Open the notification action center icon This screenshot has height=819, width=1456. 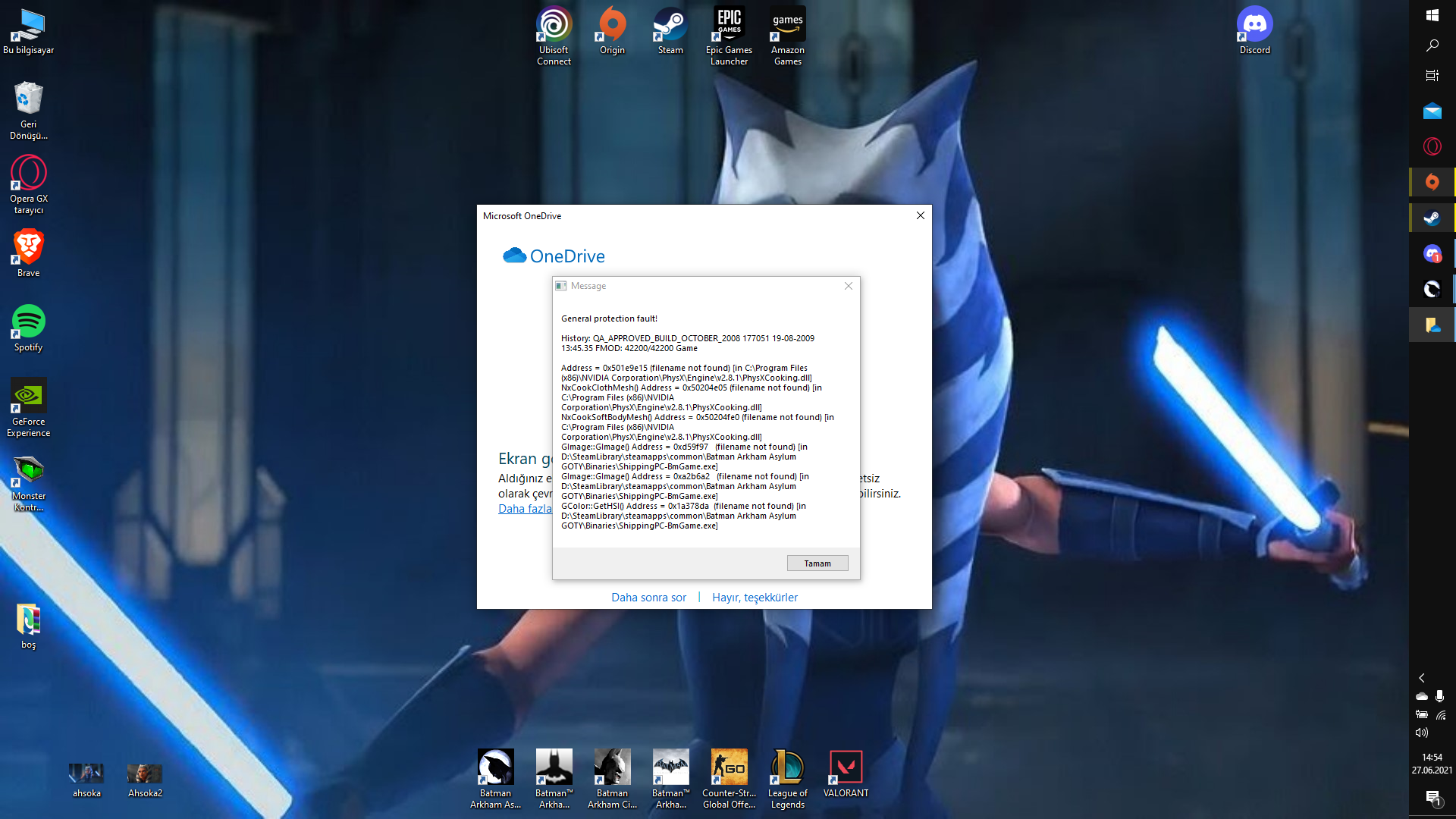click(x=1432, y=797)
